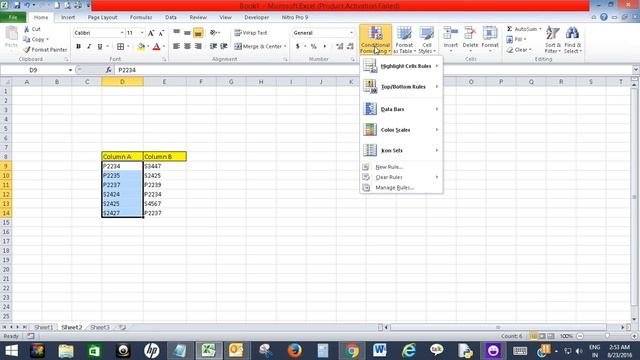This screenshot has height=360, width=640.
Task: Switch to the Data tab
Action: pos(171,18)
